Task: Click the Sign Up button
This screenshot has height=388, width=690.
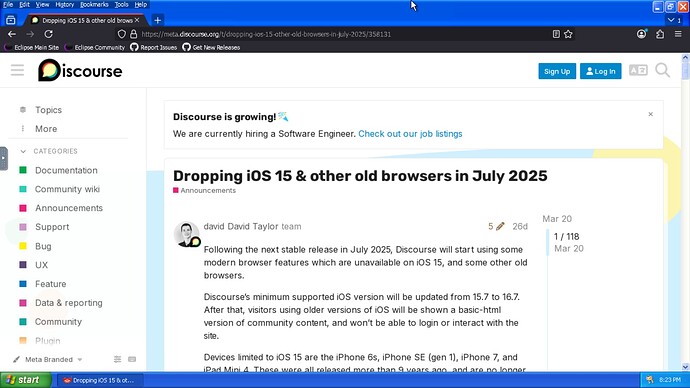Action: pyautogui.click(x=557, y=71)
